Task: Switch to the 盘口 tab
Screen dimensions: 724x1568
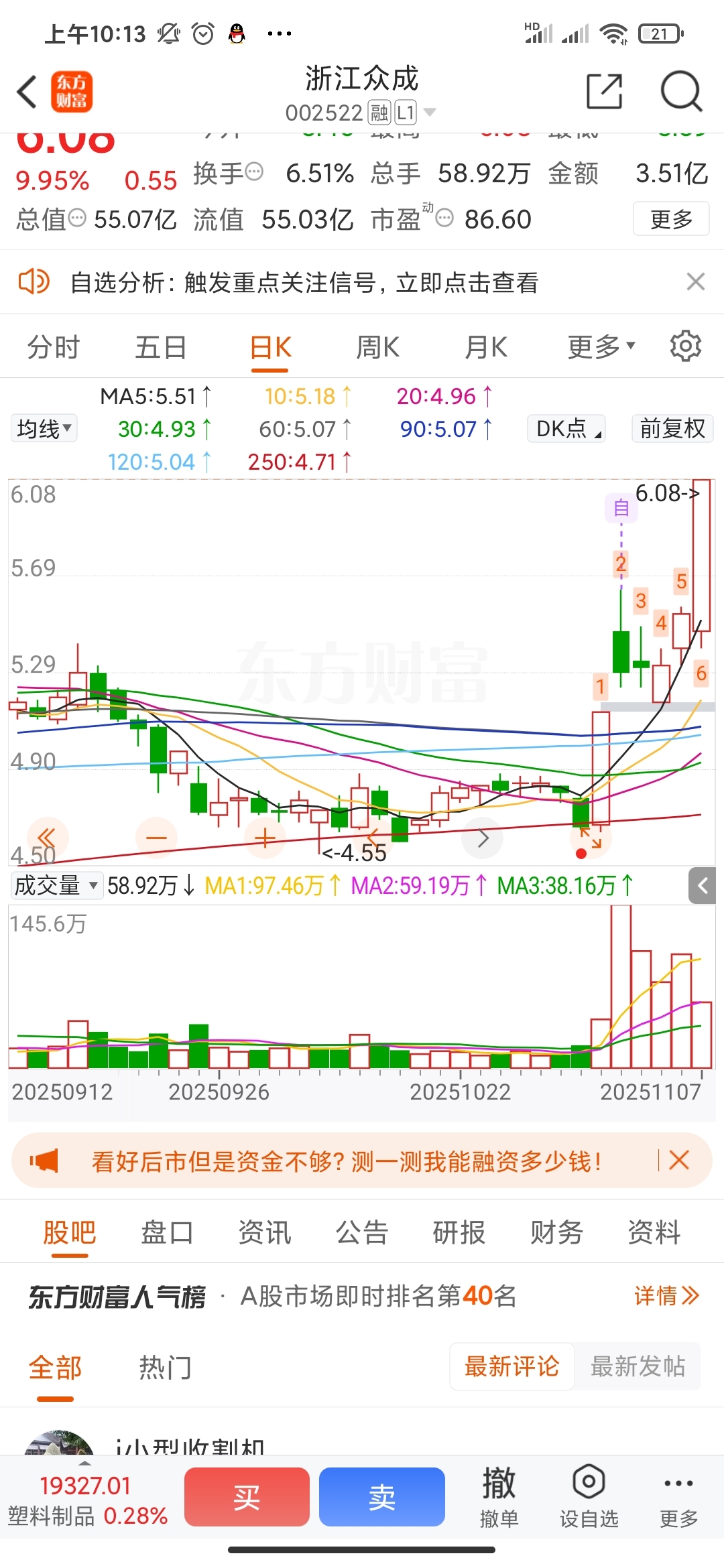Action: [x=167, y=1232]
